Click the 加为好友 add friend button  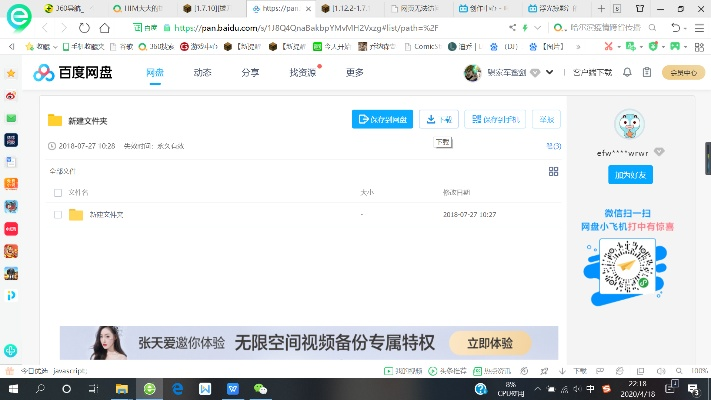click(x=630, y=175)
